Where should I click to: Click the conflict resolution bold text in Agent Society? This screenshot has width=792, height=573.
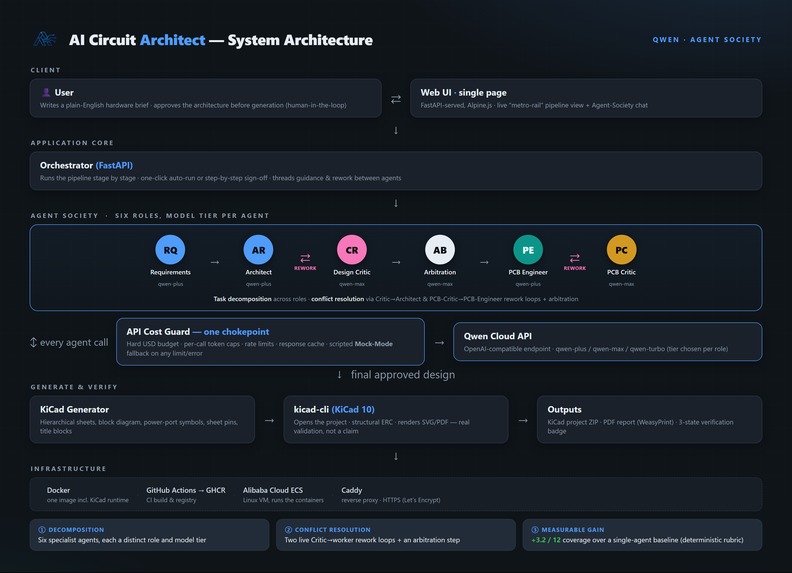[337, 299]
